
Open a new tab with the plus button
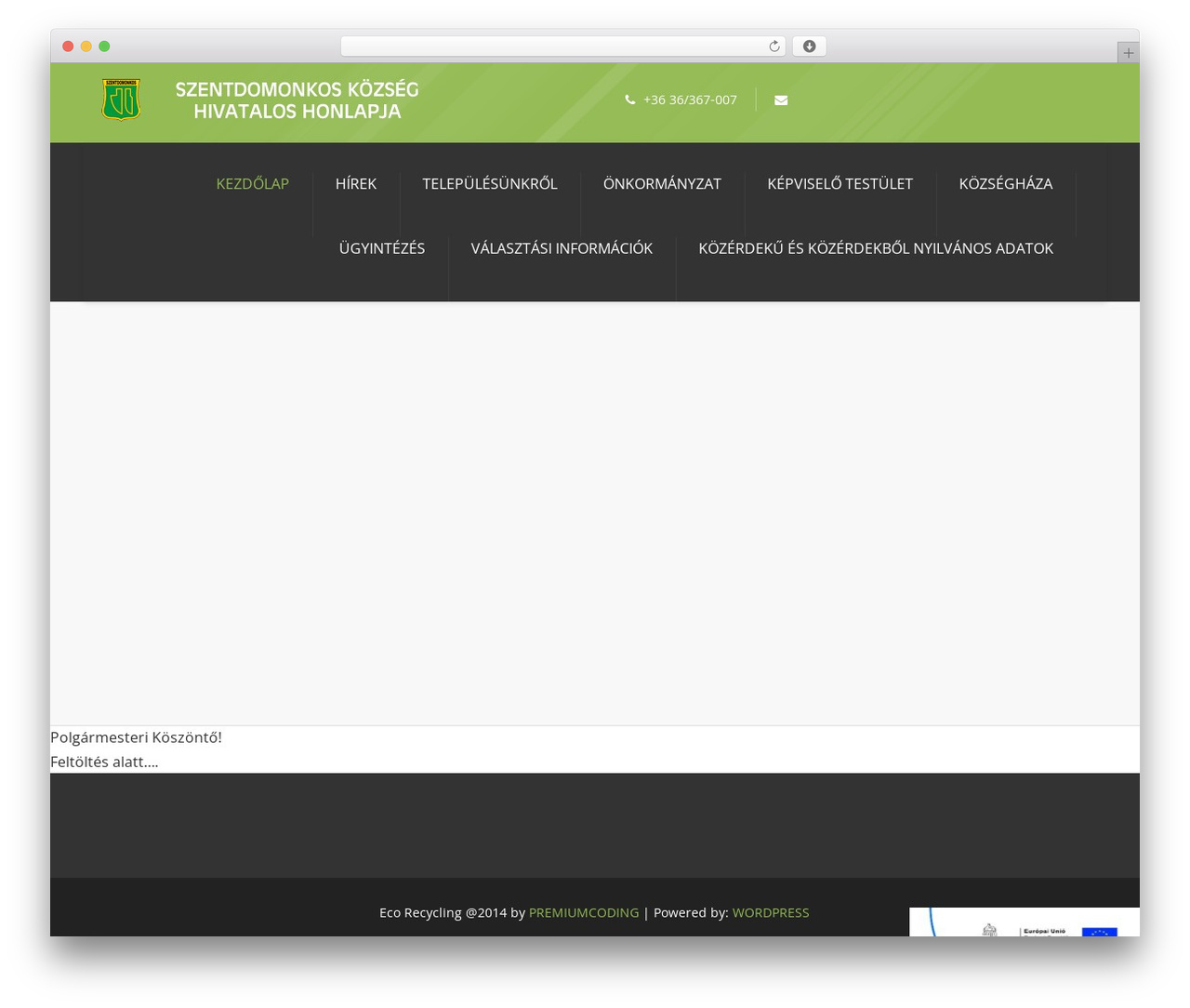(x=1128, y=53)
